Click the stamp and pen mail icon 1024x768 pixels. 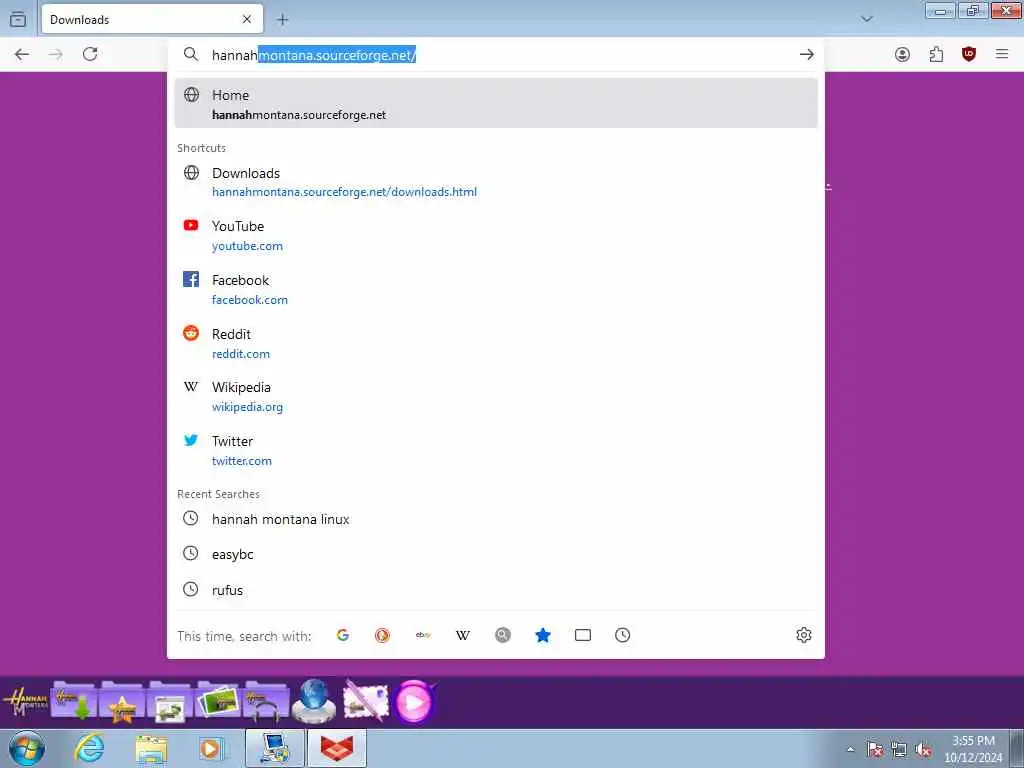point(366,700)
